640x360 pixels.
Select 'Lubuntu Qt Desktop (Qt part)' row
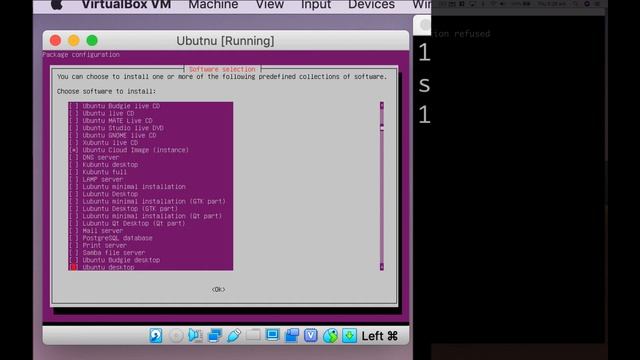[x=134, y=224]
